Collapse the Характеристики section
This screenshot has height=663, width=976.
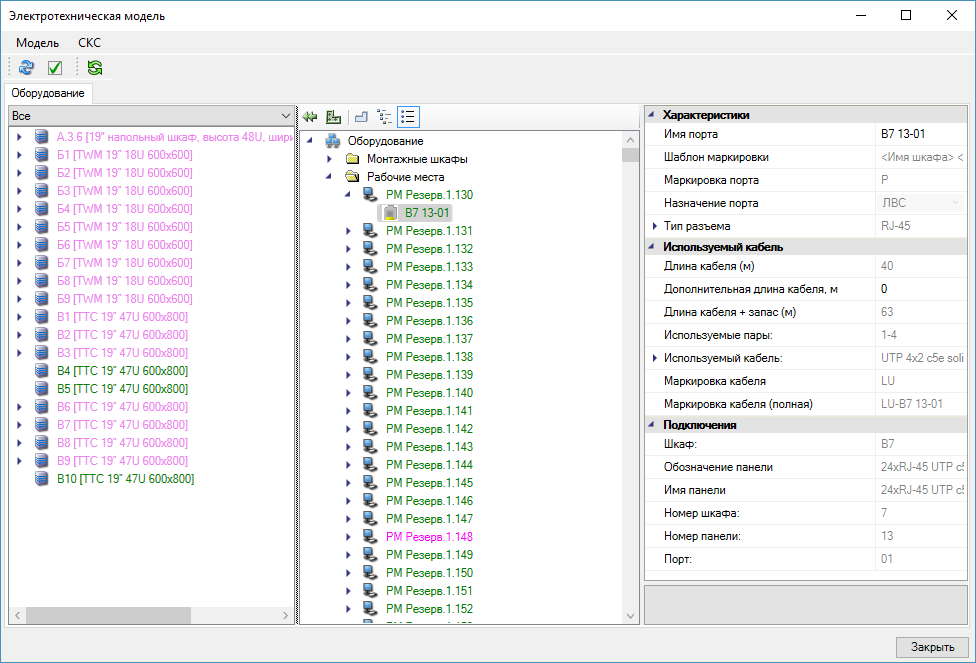(x=652, y=115)
